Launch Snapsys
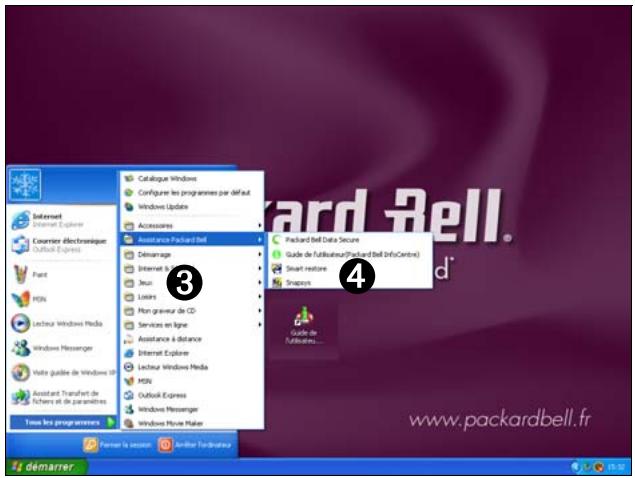The width and height of the screenshot is (635, 478). point(350,282)
